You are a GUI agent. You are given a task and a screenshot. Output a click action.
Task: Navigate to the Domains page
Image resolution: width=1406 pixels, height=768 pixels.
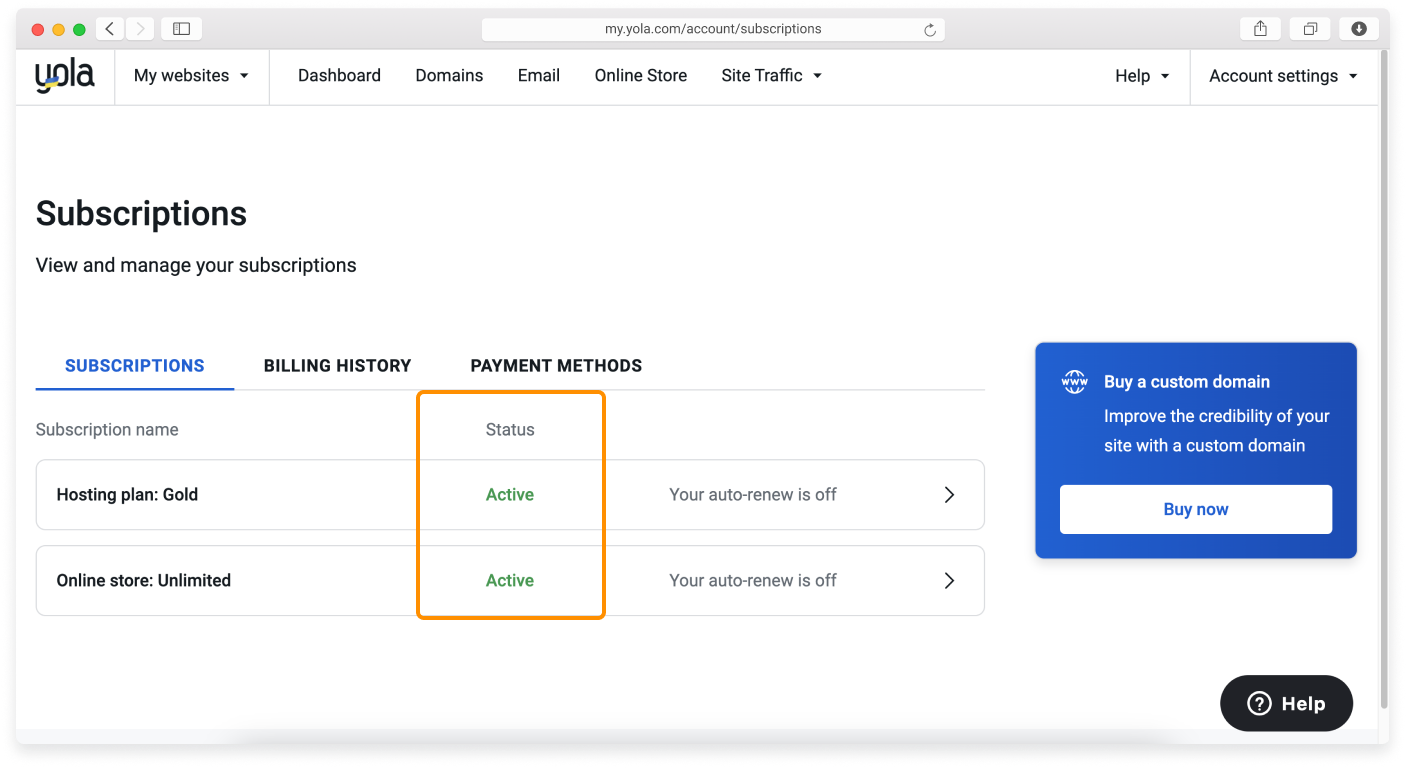point(449,75)
